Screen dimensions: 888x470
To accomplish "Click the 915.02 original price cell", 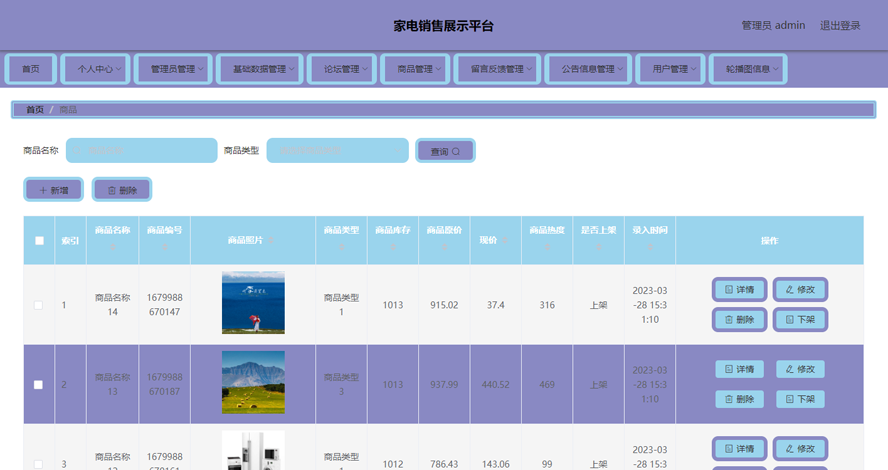I will pos(444,305).
